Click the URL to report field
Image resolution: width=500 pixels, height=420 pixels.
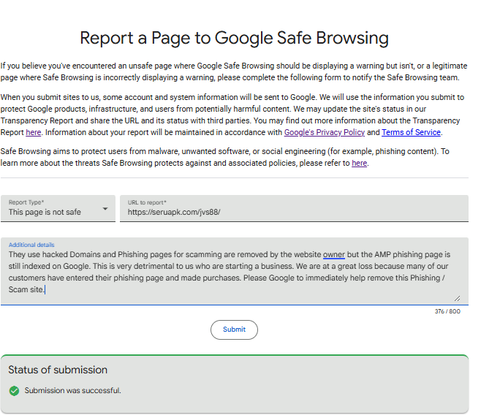coord(294,208)
